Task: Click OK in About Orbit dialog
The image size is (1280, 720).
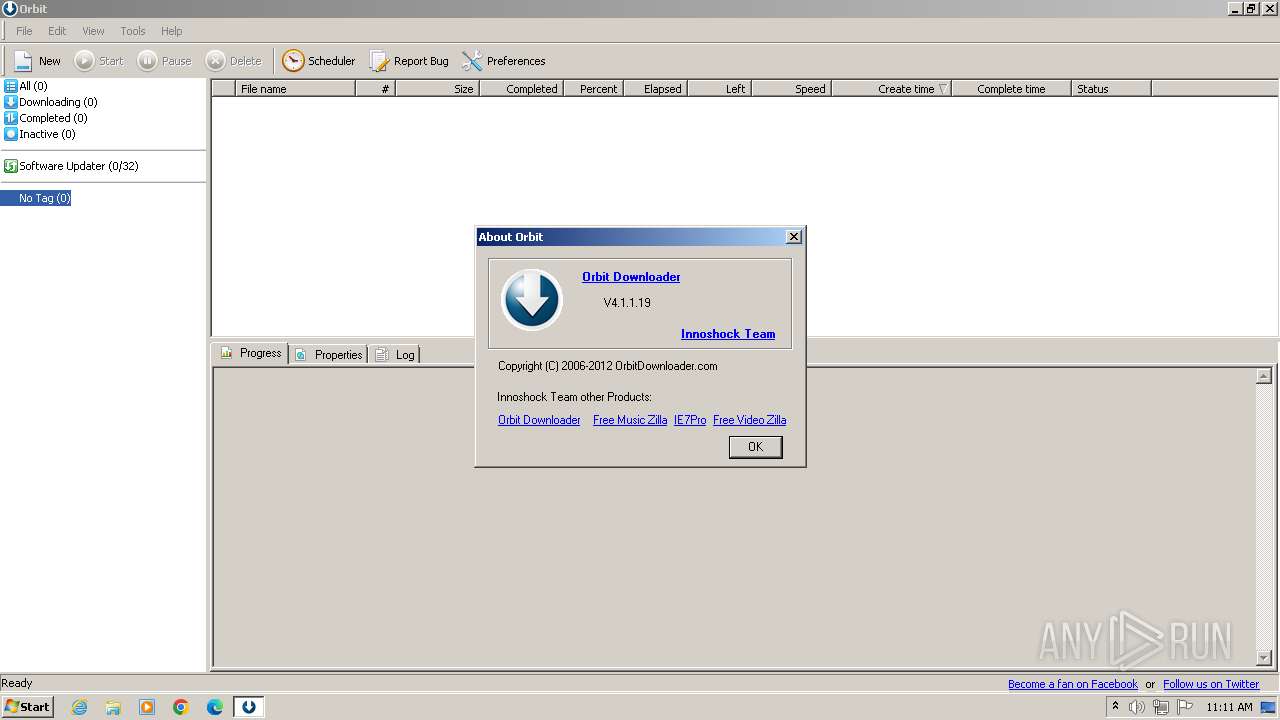Action: pos(755,447)
